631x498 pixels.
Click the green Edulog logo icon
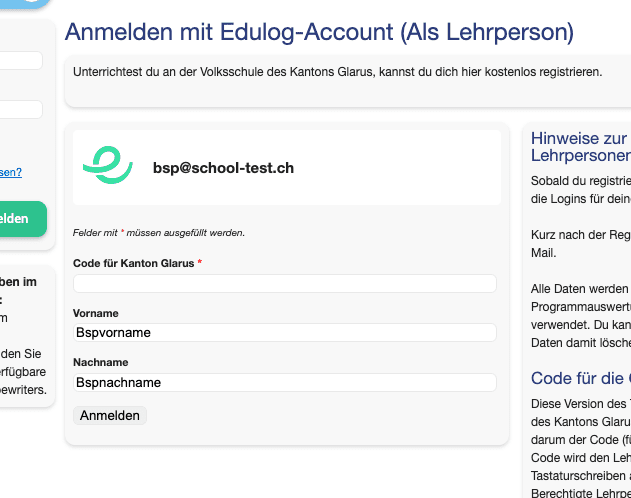(x=108, y=165)
